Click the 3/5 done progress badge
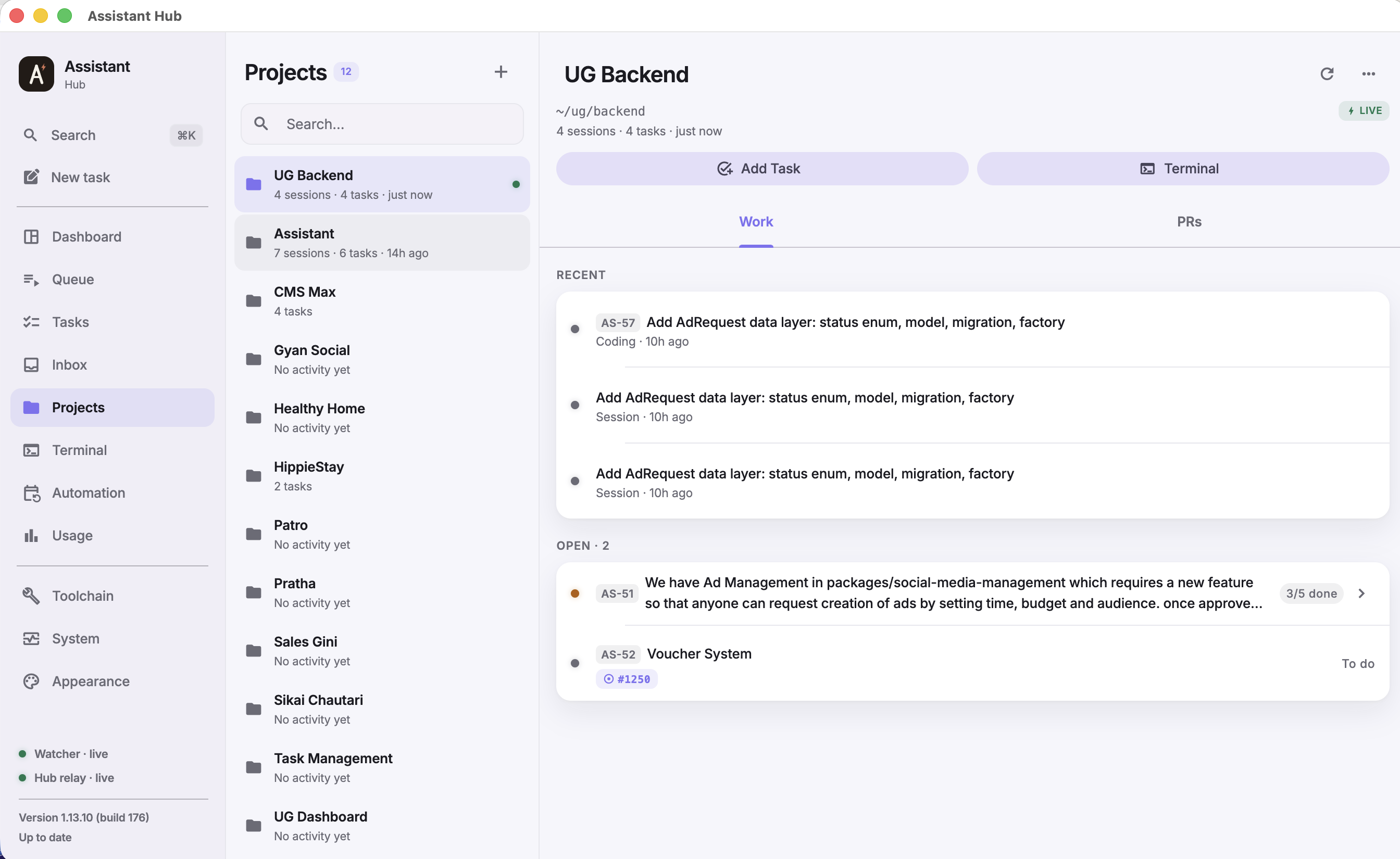Viewport: 1400px width, 859px height. pyautogui.click(x=1311, y=593)
